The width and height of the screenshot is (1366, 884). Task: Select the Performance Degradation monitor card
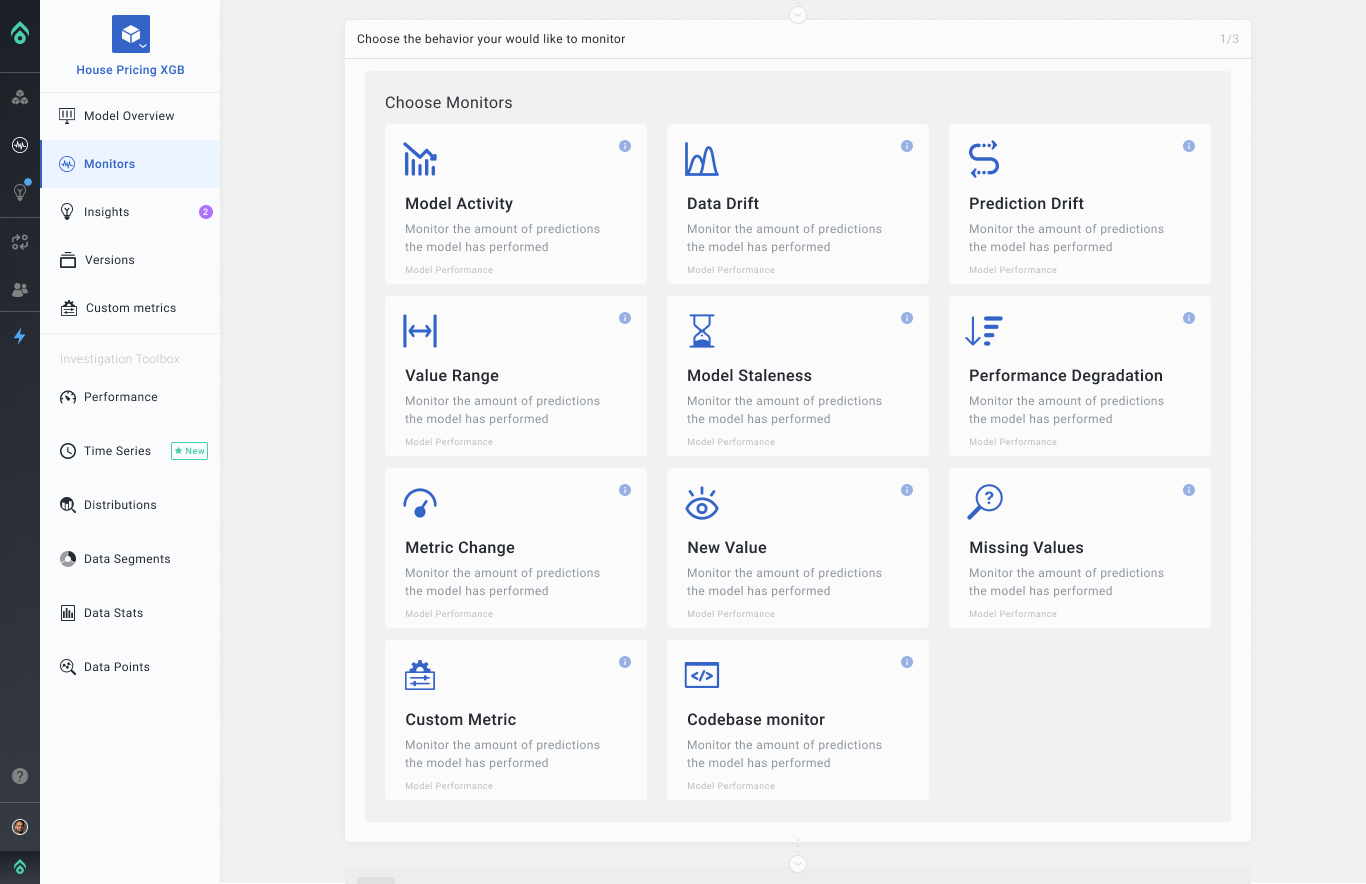click(1079, 376)
